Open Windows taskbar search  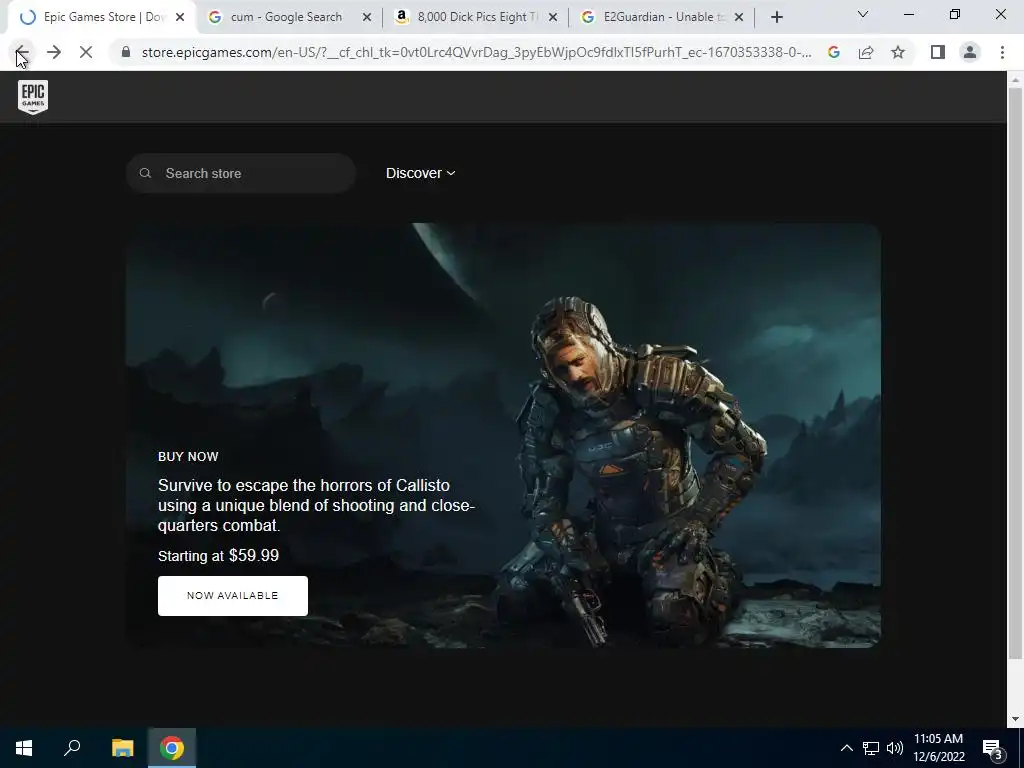point(72,748)
